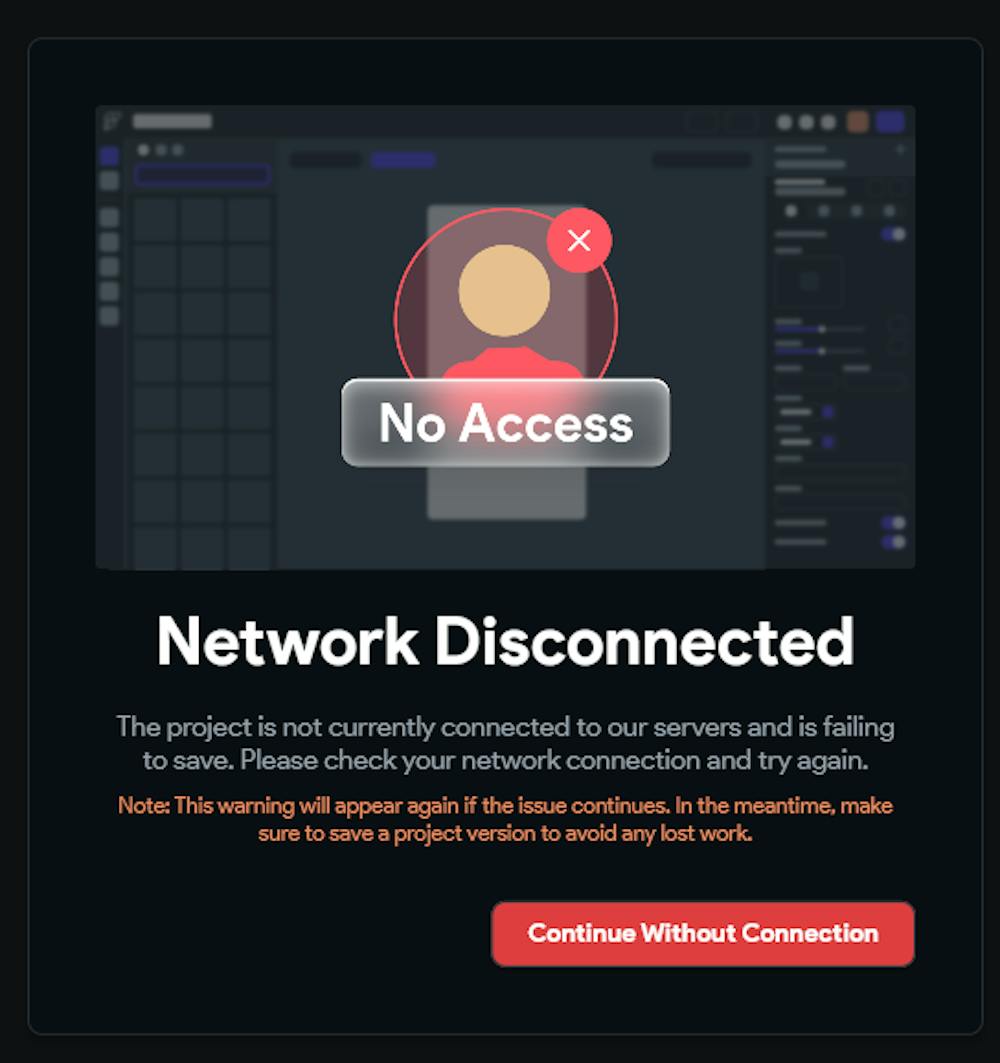Click the upper slider handle in mockup right panel
Screen dimensions: 1000x1063
[x=822, y=329]
